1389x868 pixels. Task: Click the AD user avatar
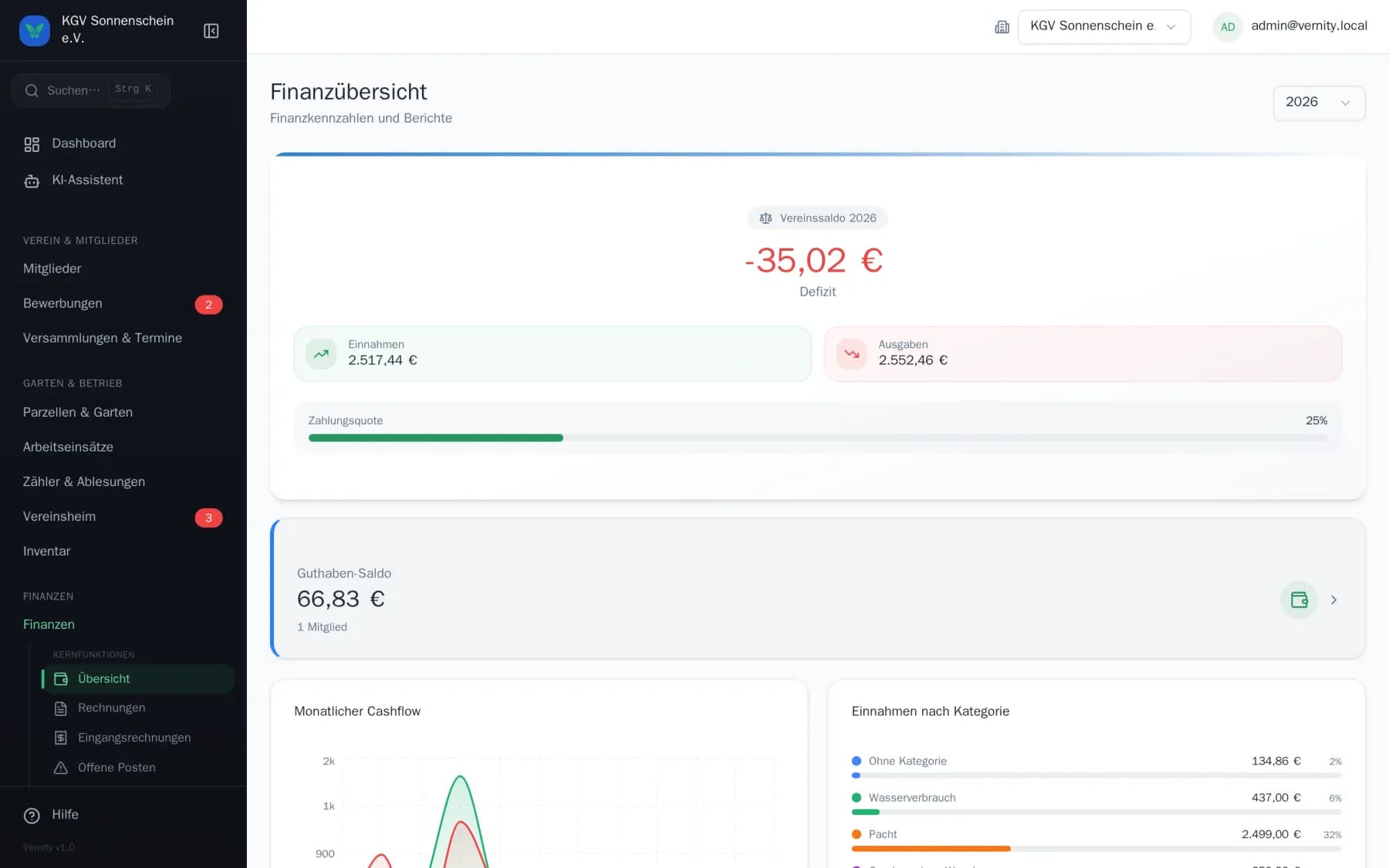[x=1227, y=27]
